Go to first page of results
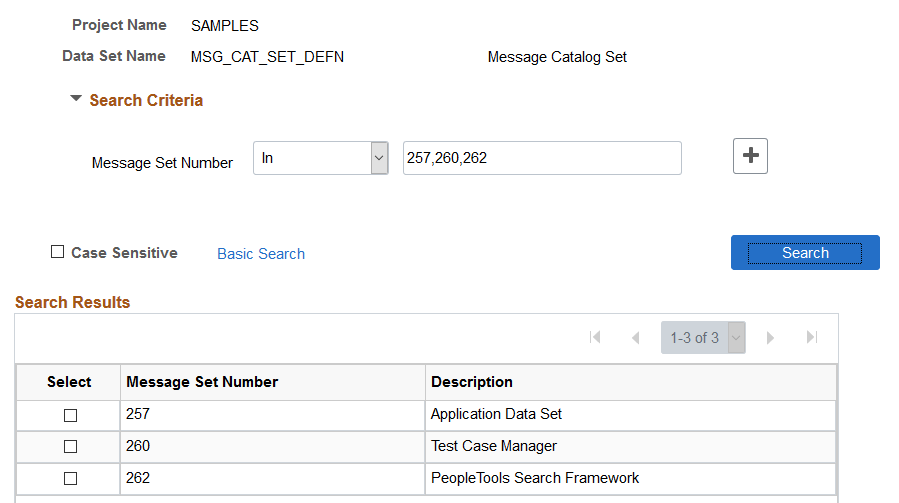The height and width of the screenshot is (503, 899). pos(595,337)
